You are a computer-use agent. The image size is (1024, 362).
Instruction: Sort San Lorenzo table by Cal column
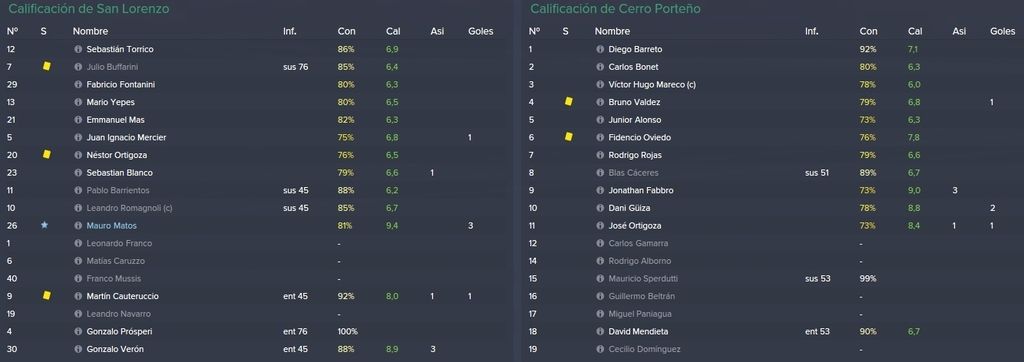[392, 31]
